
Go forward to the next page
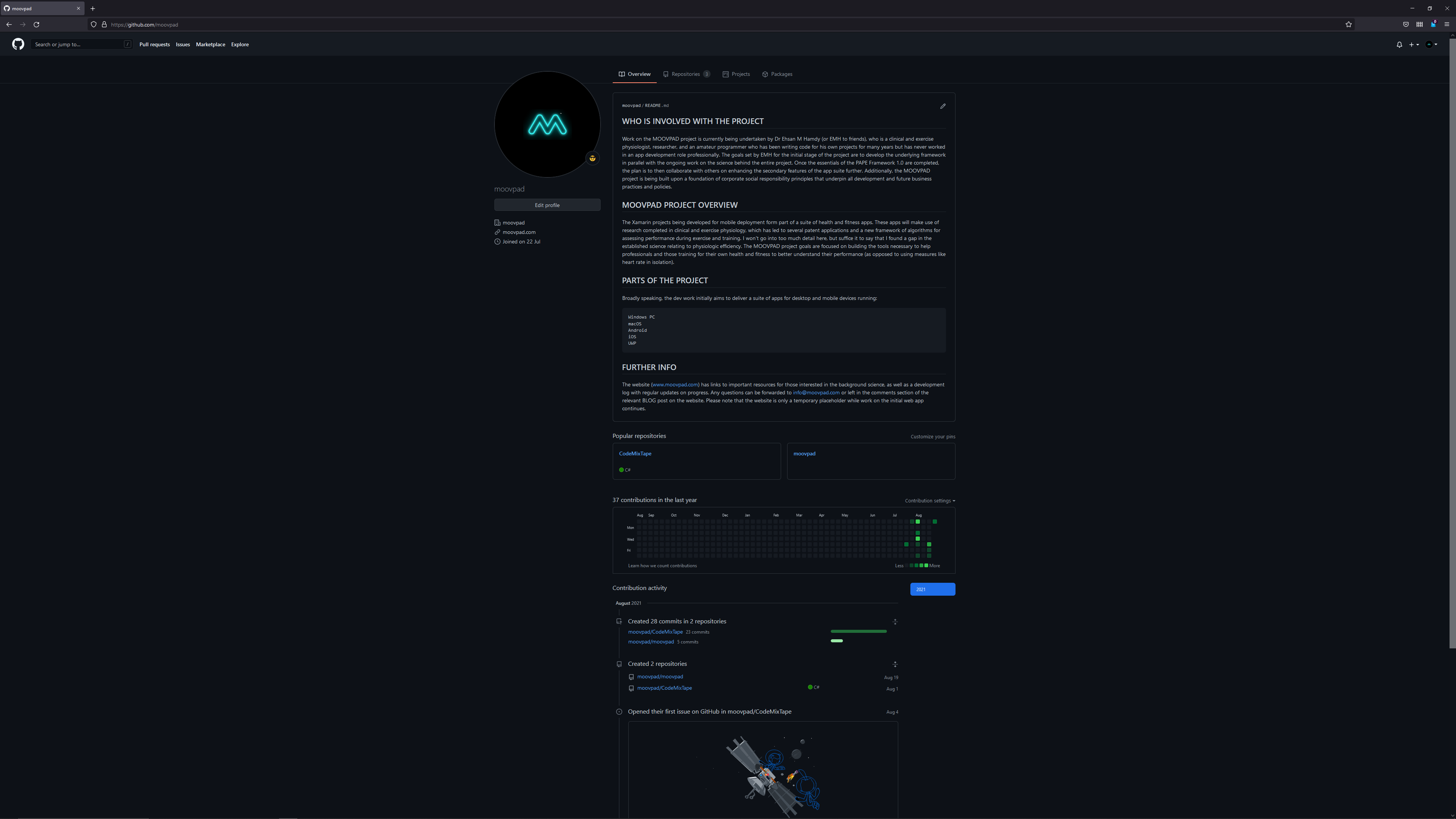point(23,24)
